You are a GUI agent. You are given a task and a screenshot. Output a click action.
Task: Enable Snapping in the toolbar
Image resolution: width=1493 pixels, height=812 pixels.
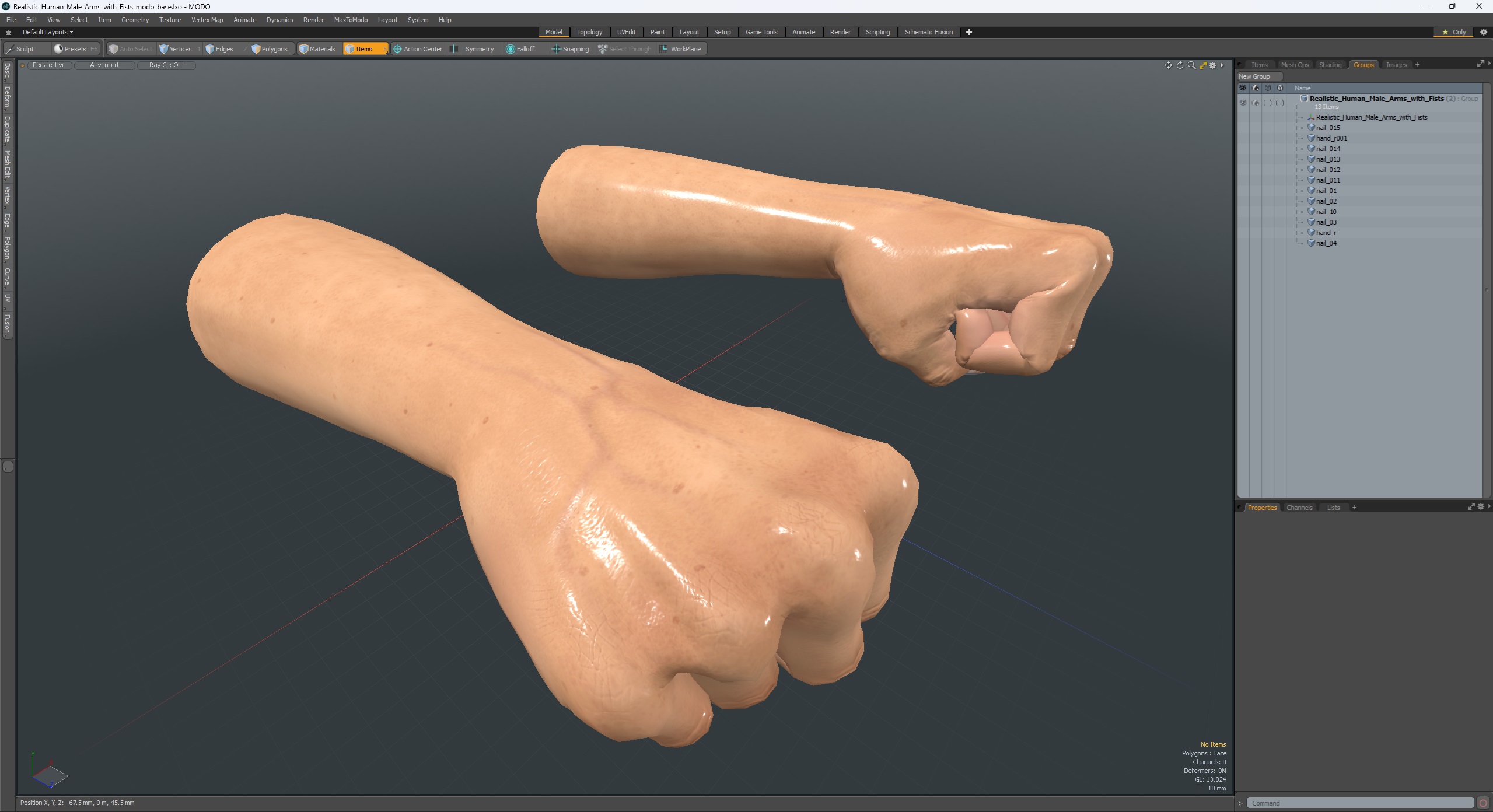(x=571, y=49)
